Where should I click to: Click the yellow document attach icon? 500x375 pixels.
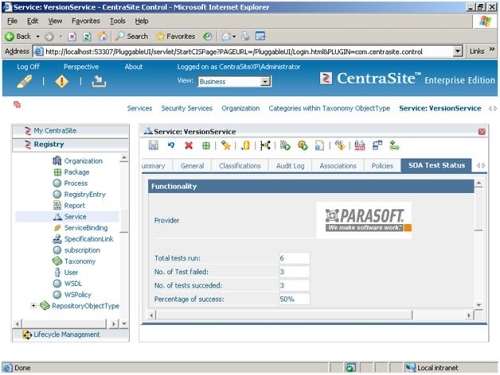tap(246, 145)
